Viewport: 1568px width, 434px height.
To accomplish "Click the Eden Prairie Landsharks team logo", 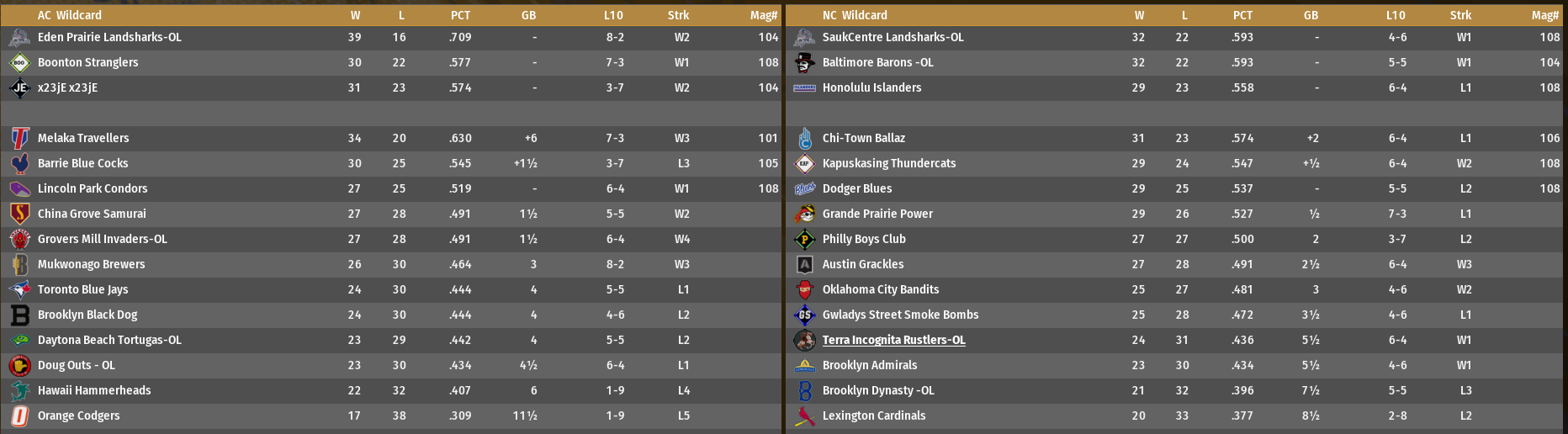I will tap(19, 38).
